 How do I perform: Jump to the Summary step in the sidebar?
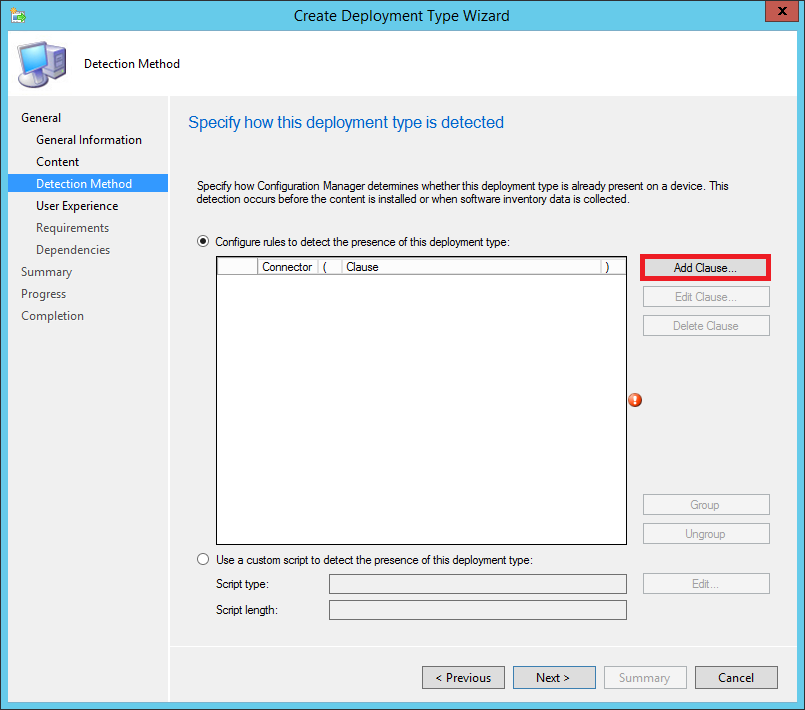47,272
